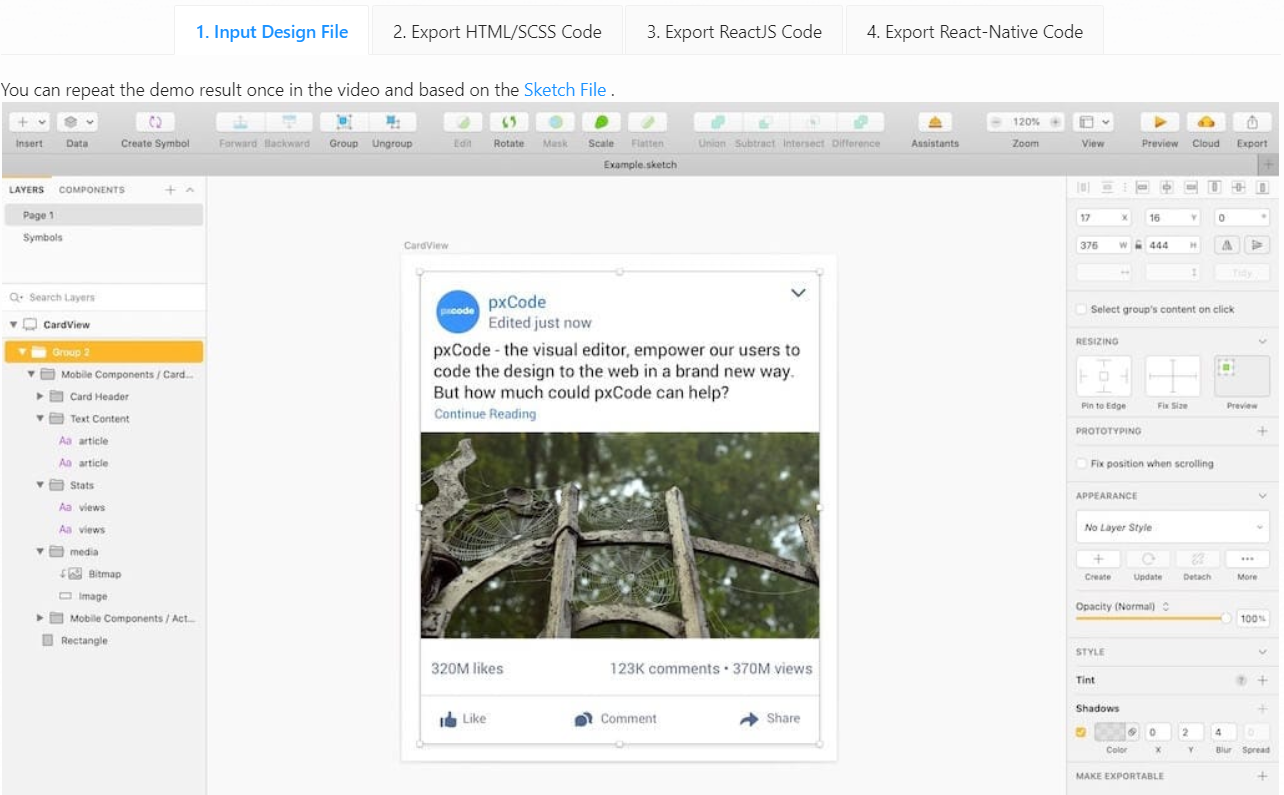Image resolution: width=1284 pixels, height=795 pixels.
Task: Click Continue Reading link in card
Action: [x=485, y=414]
